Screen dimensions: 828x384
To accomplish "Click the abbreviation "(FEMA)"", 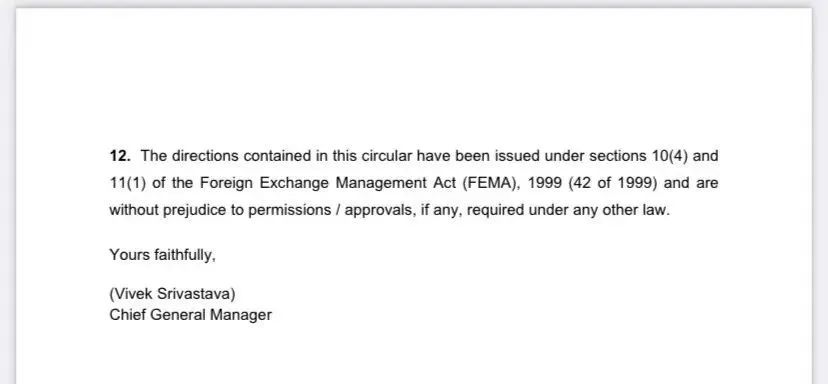I will tap(491, 183).
